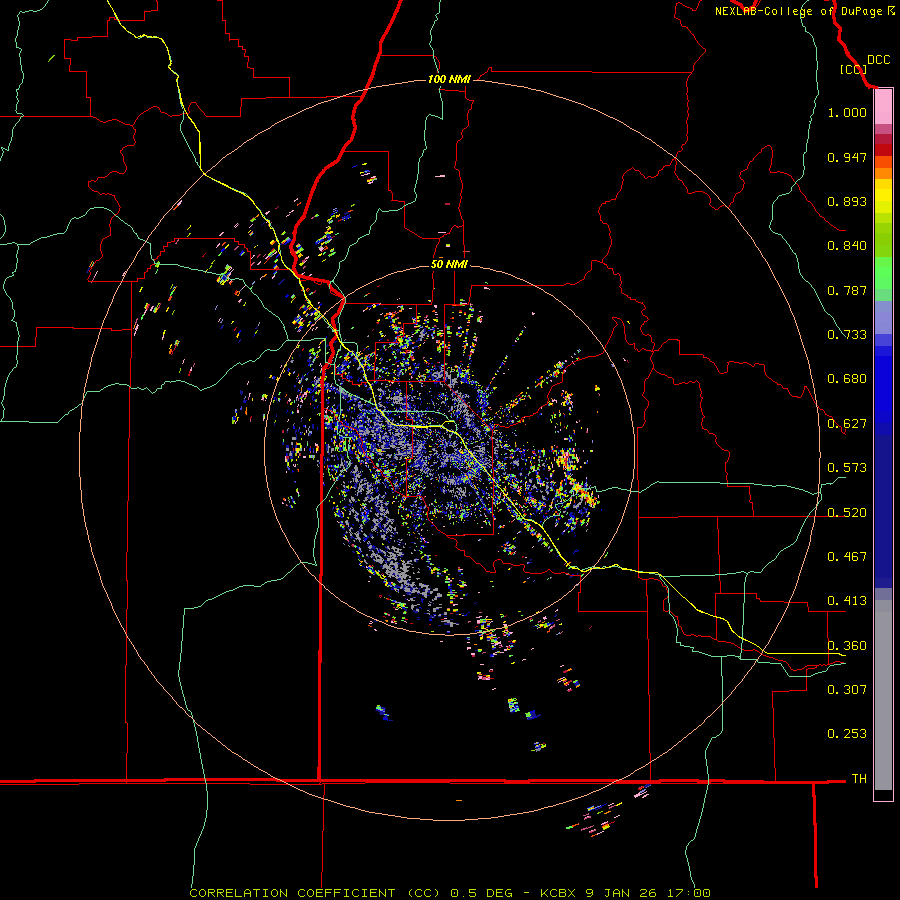This screenshot has width=900, height=900.
Task: Click the 0.520 scale value
Action: click(x=847, y=513)
